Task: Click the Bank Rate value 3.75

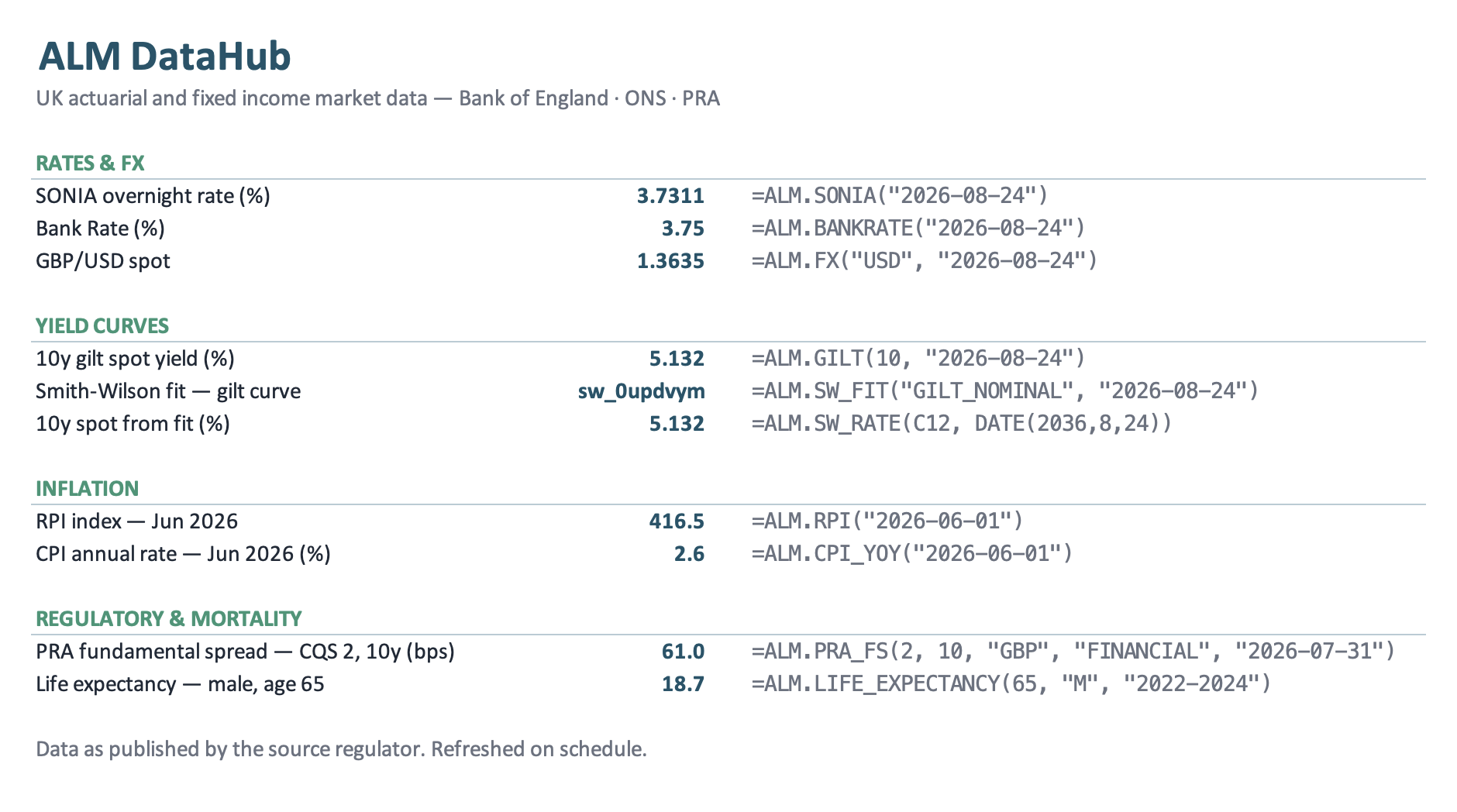Action: pos(683,229)
